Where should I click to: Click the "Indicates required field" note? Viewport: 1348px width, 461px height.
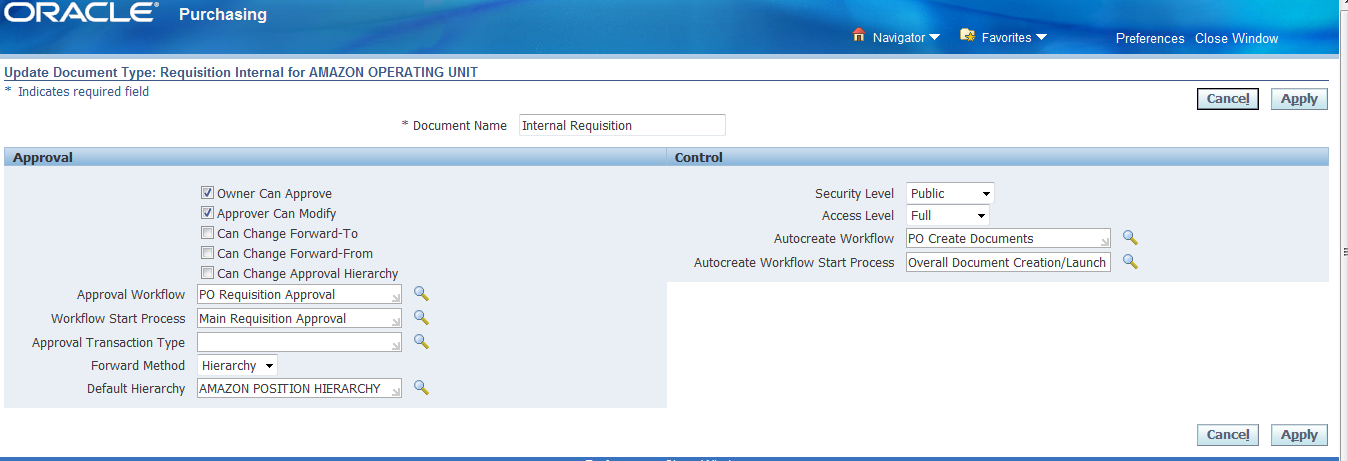point(83,91)
